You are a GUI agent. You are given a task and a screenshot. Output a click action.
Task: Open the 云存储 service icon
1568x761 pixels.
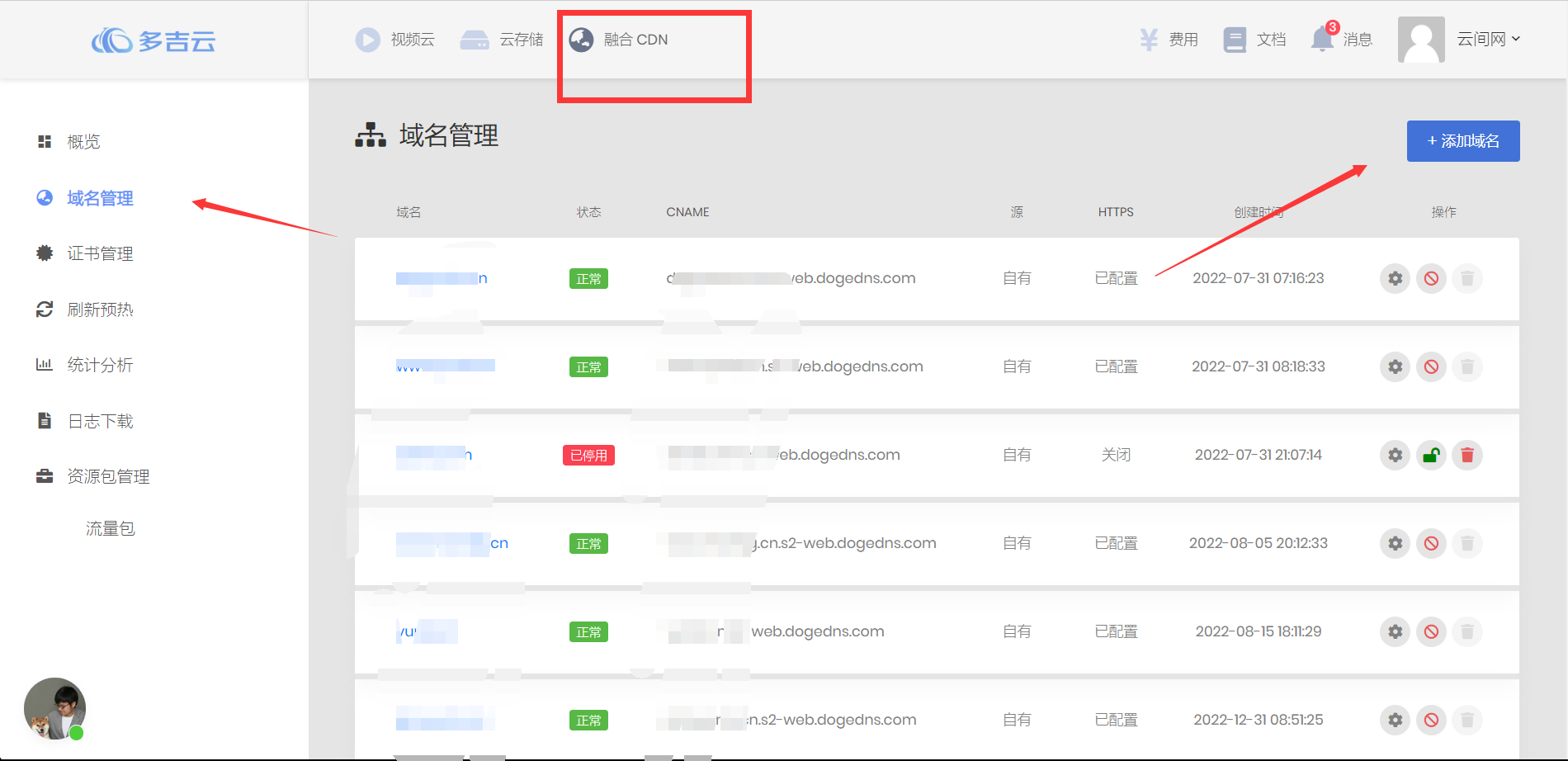(x=474, y=39)
